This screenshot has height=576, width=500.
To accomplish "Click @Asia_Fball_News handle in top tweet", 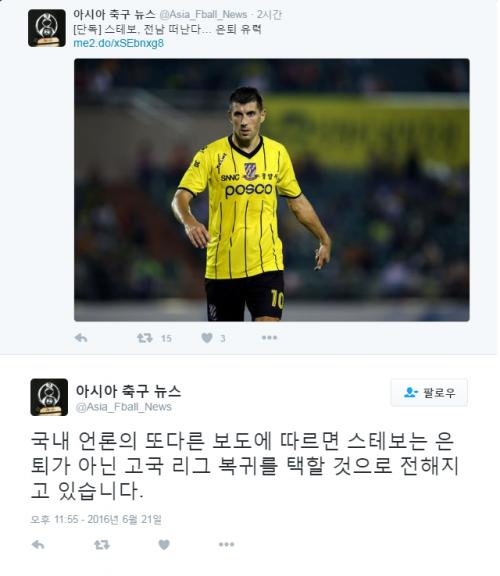I will [x=203, y=15].
